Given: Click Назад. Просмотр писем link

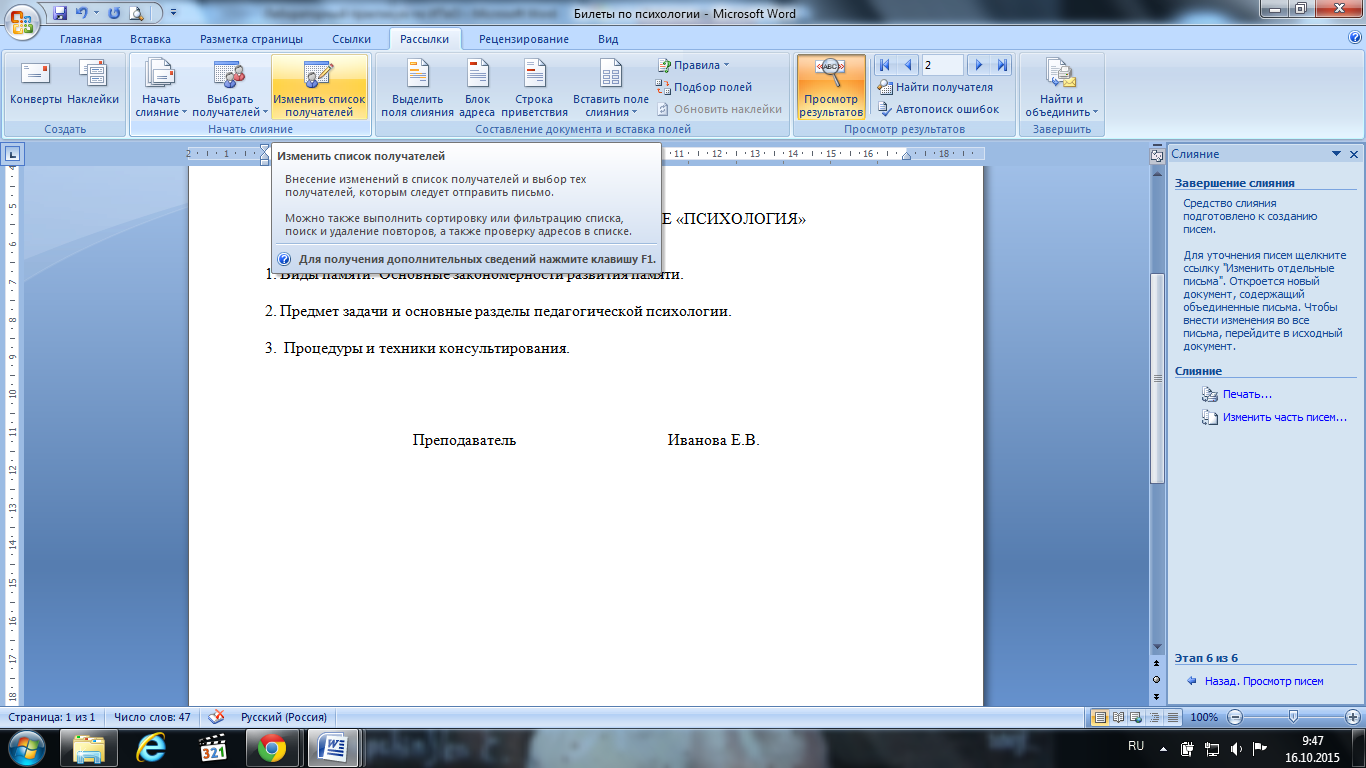Looking at the screenshot, I should pyautogui.click(x=1263, y=681).
